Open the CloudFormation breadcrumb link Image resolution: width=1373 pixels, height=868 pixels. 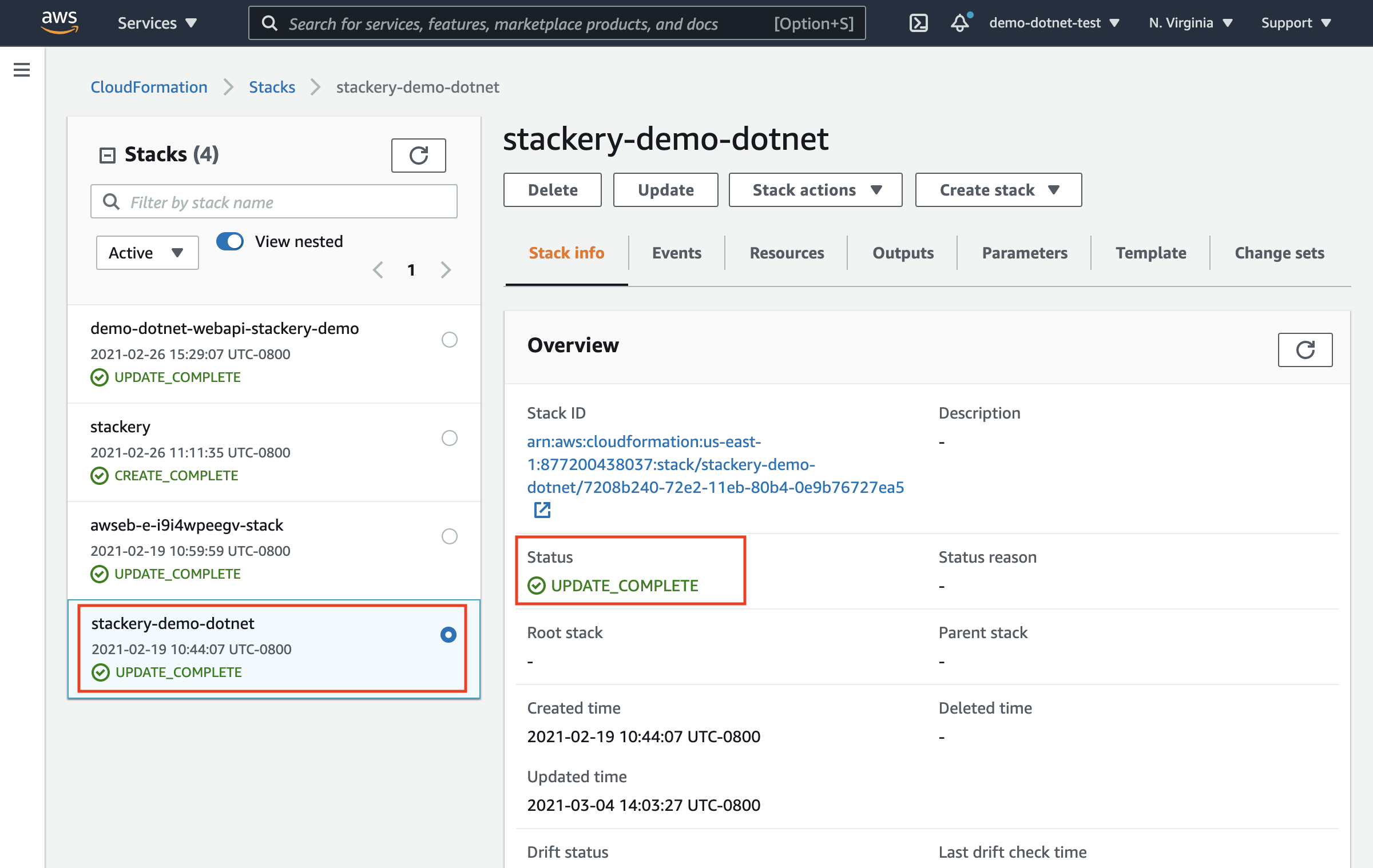[149, 87]
